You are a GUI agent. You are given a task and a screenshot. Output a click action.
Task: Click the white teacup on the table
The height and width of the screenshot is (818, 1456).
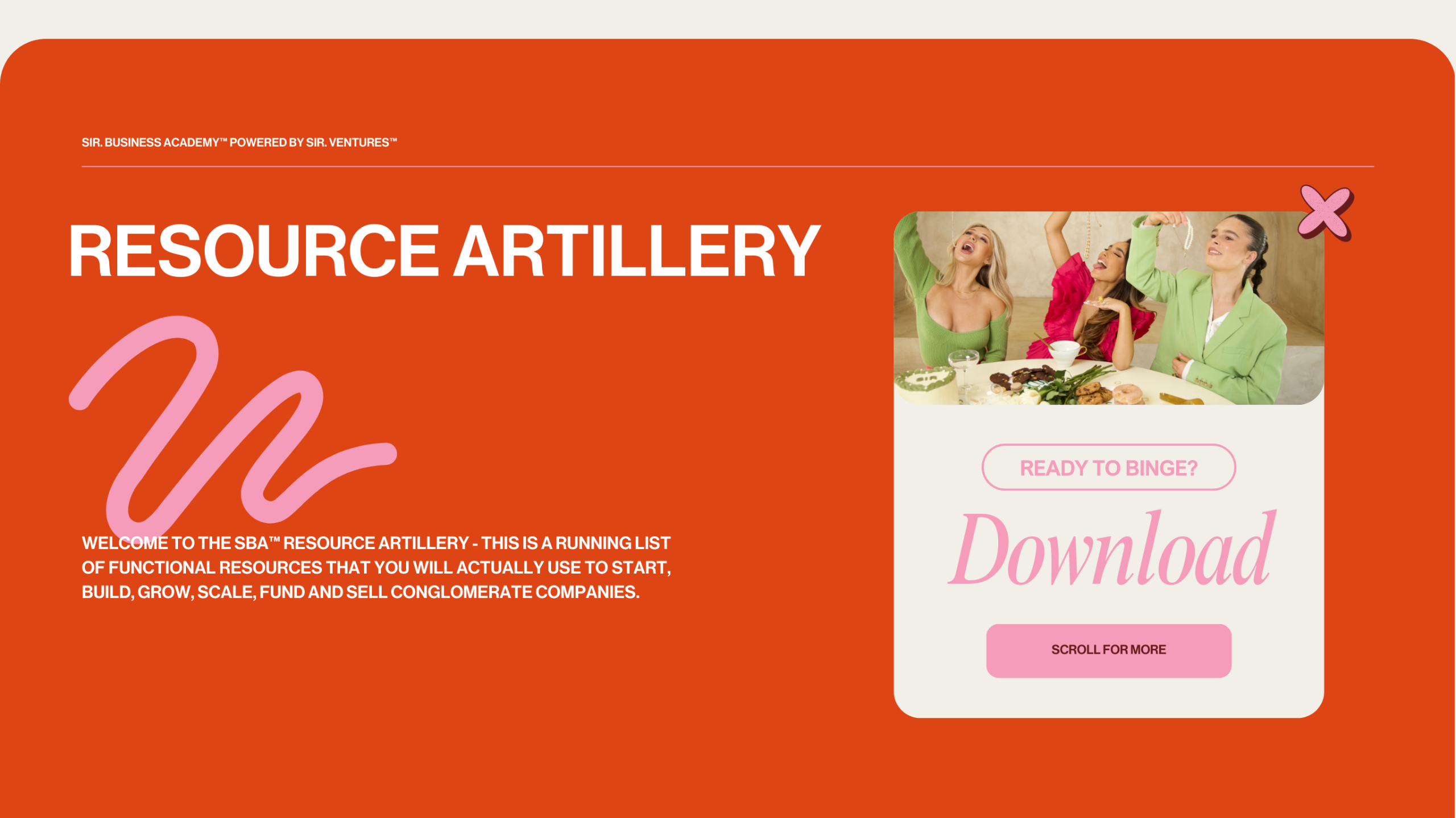[1064, 351]
